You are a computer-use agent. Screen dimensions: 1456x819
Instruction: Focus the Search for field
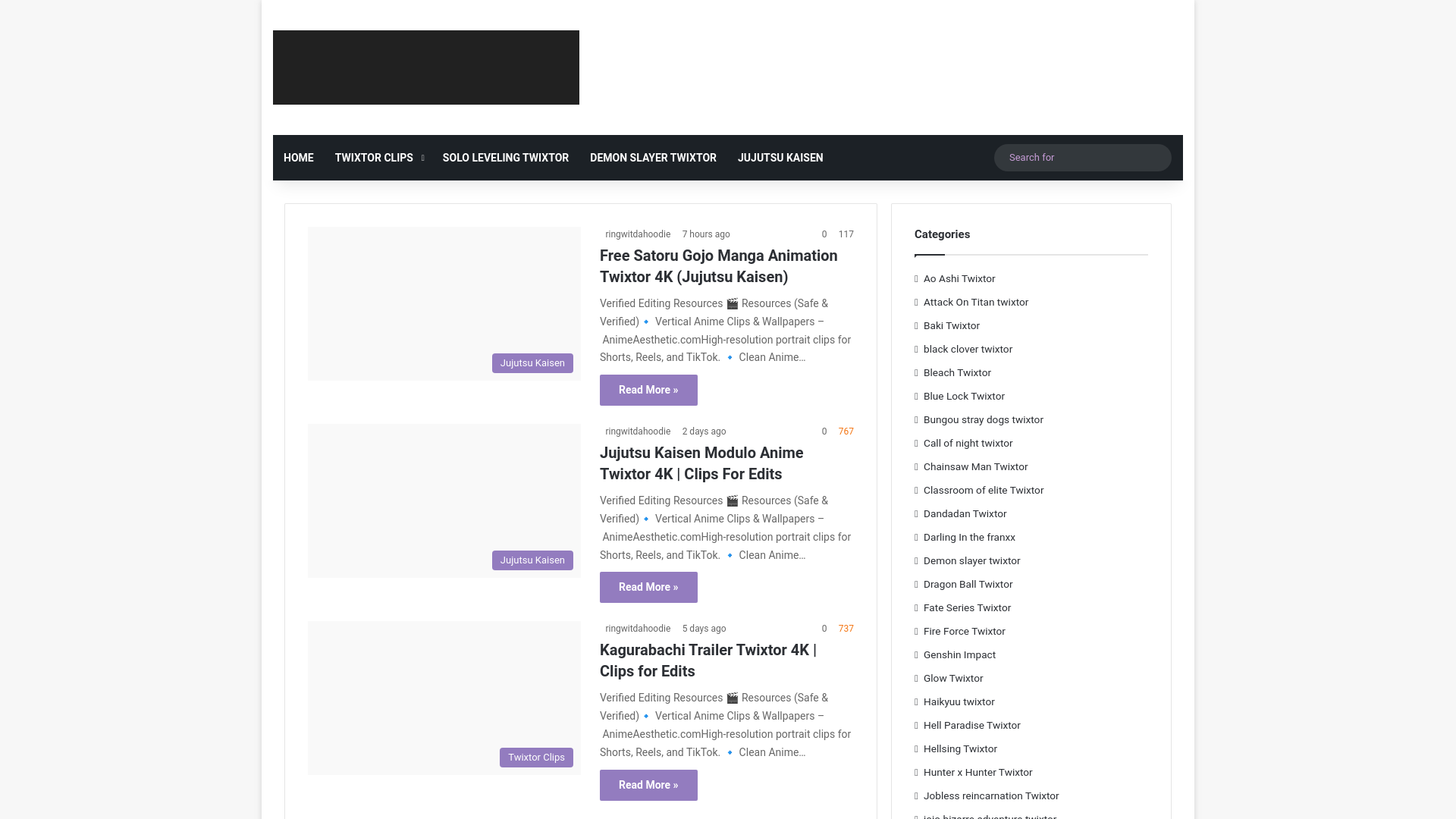(1082, 158)
